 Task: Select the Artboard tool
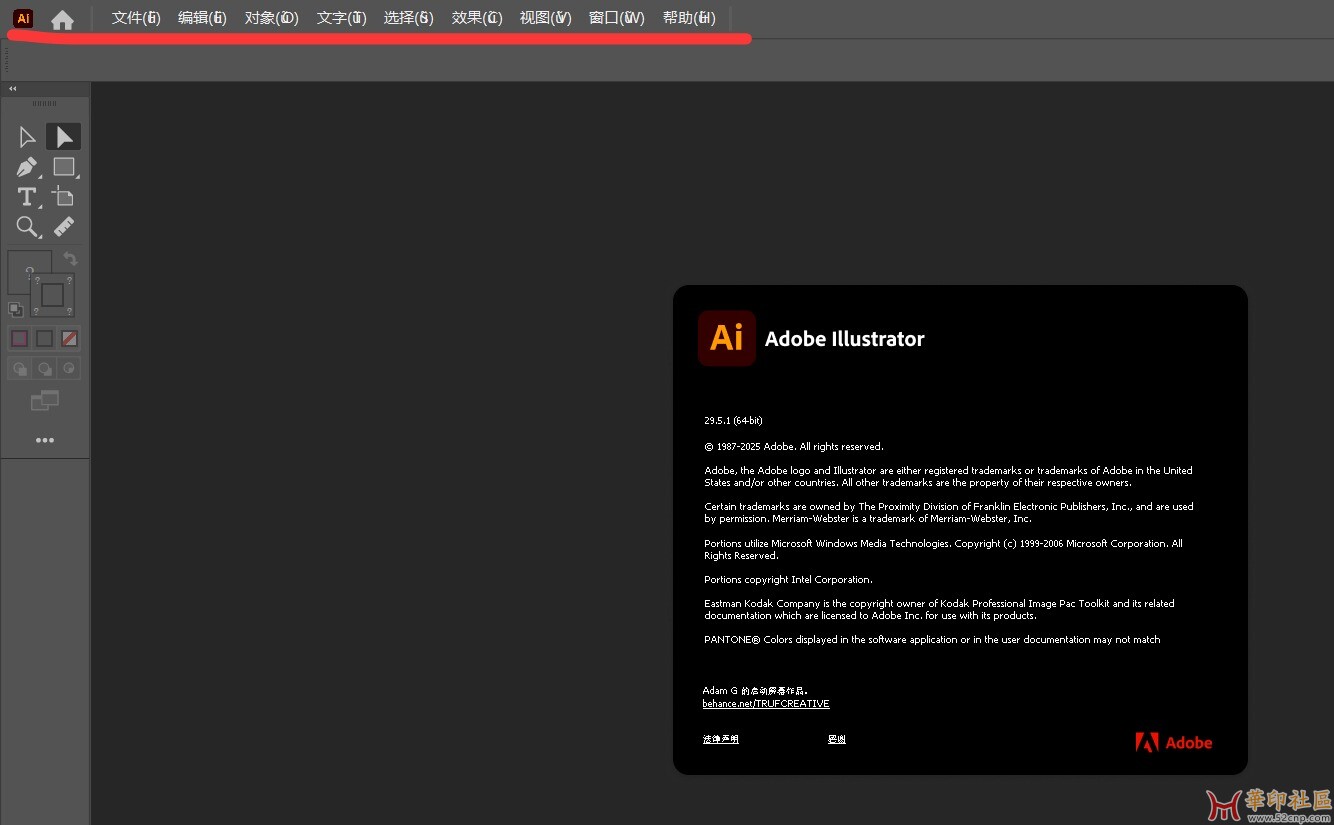[x=64, y=197]
